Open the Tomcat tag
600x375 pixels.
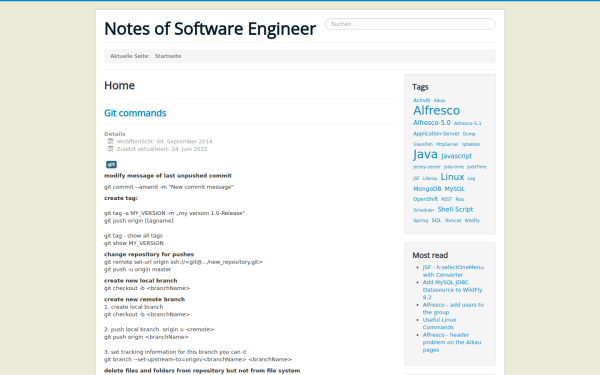click(x=453, y=220)
